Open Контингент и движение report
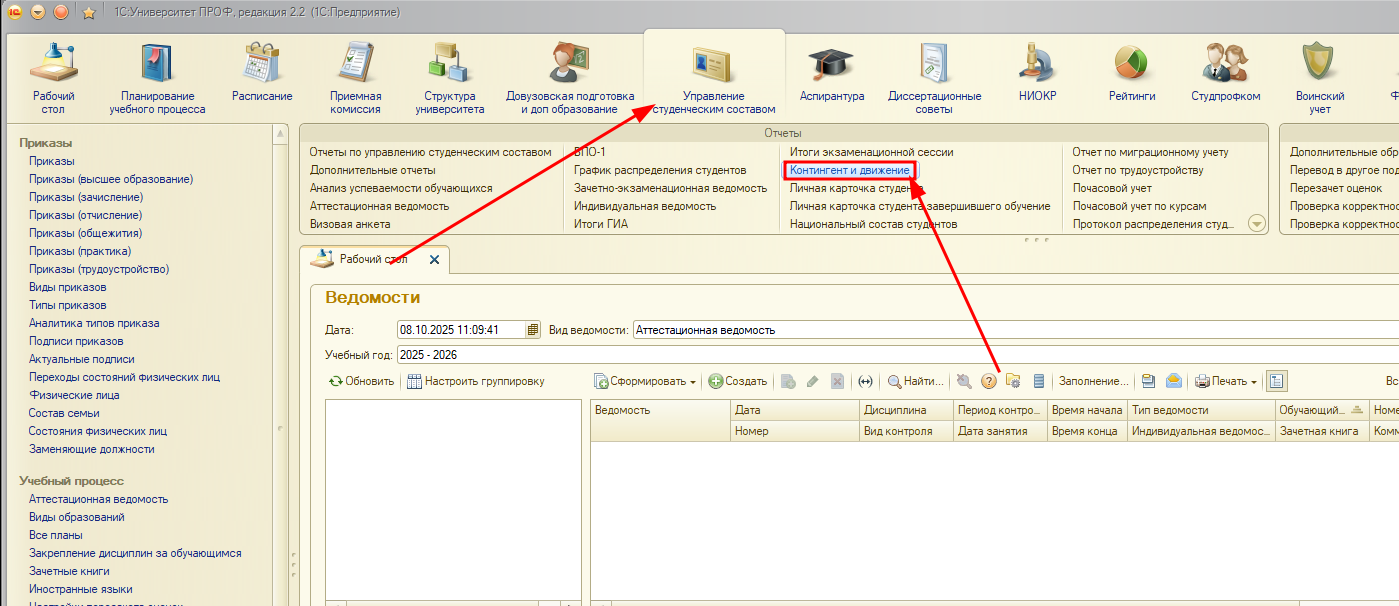The width and height of the screenshot is (1399, 606). (849, 171)
